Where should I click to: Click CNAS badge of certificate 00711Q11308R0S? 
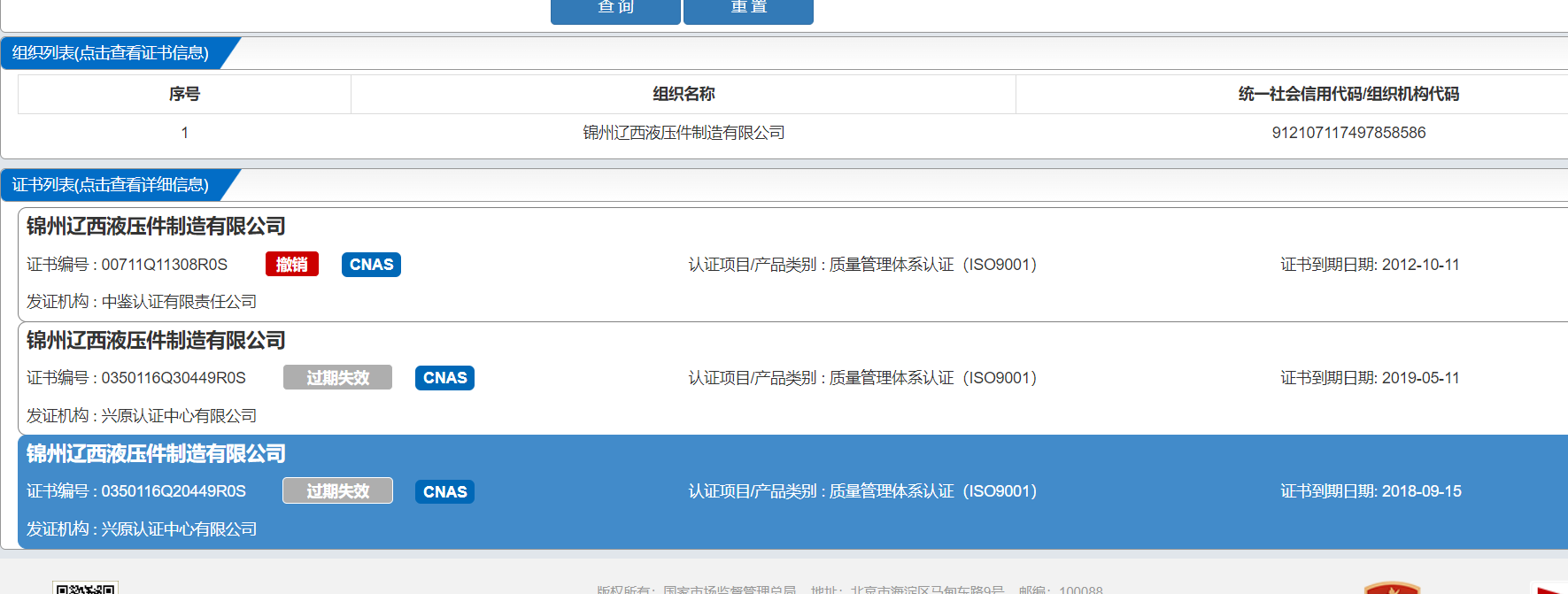point(371,265)
